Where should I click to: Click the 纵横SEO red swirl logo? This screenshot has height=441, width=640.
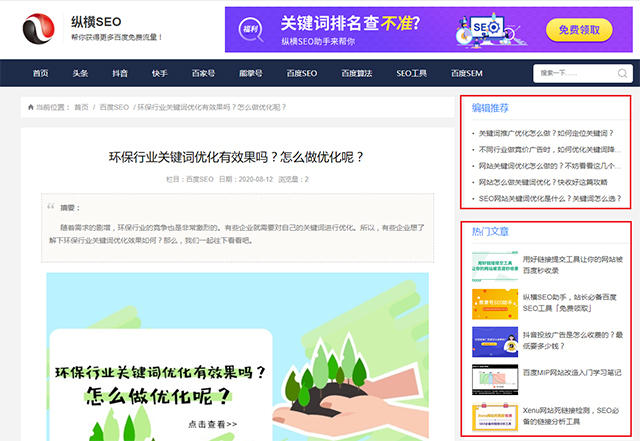[x=39, y=29]
